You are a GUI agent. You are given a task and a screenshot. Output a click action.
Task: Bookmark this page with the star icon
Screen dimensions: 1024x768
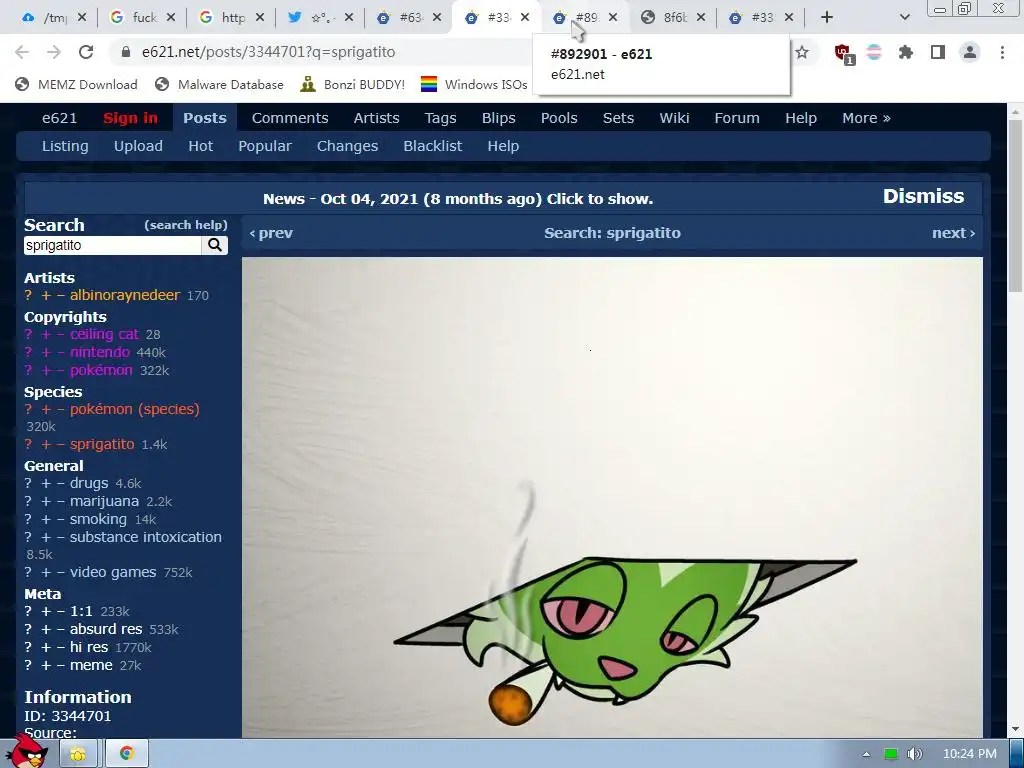[802, 52]
